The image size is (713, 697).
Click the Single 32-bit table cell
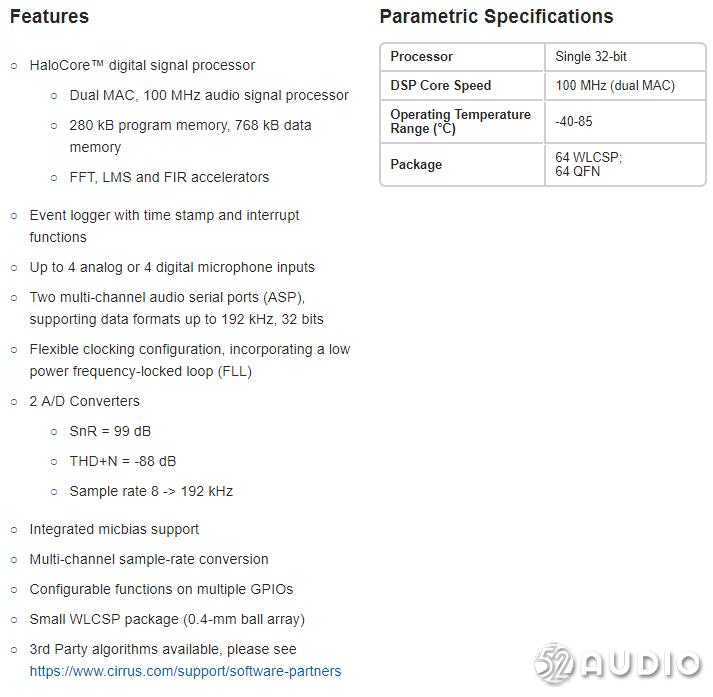coord(591,57)
